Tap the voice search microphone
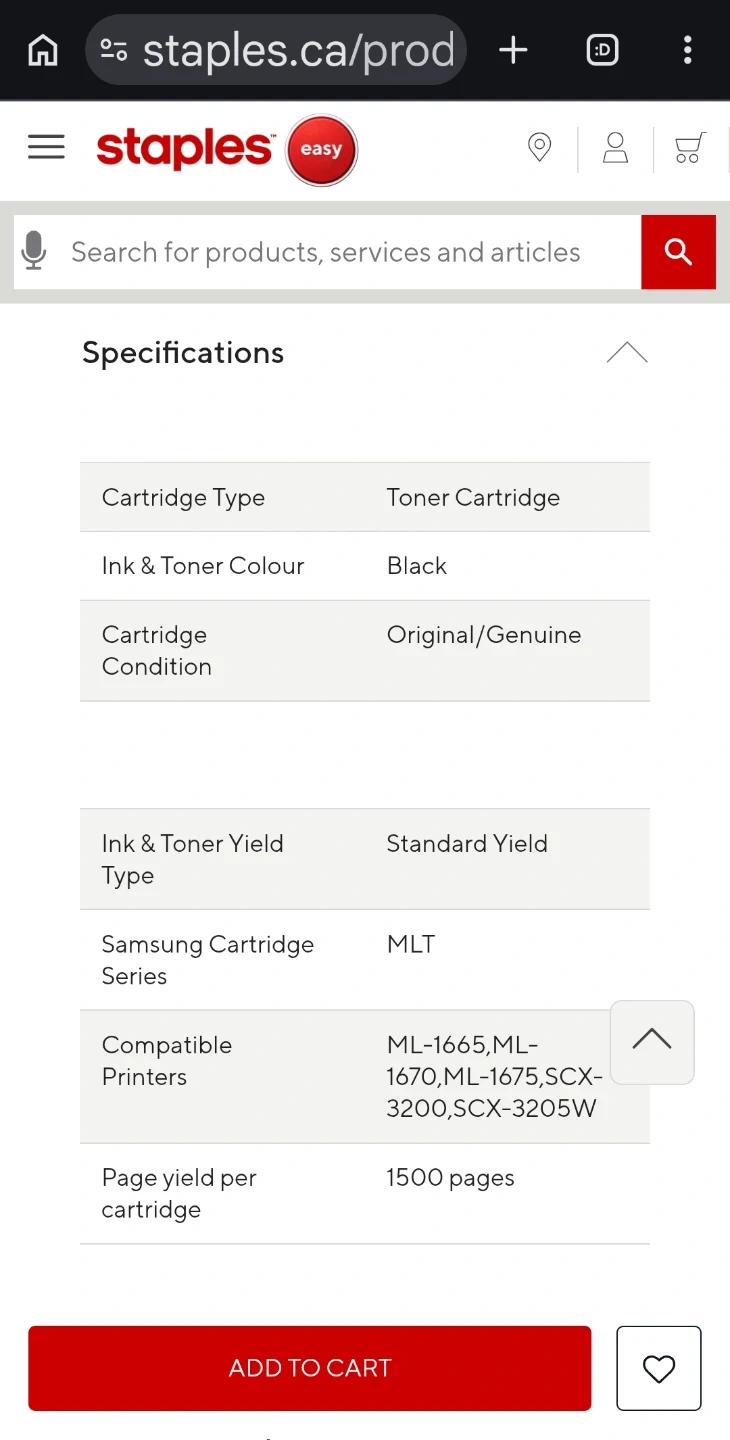This screenshot has height=1440, width=730. point(34,252)
